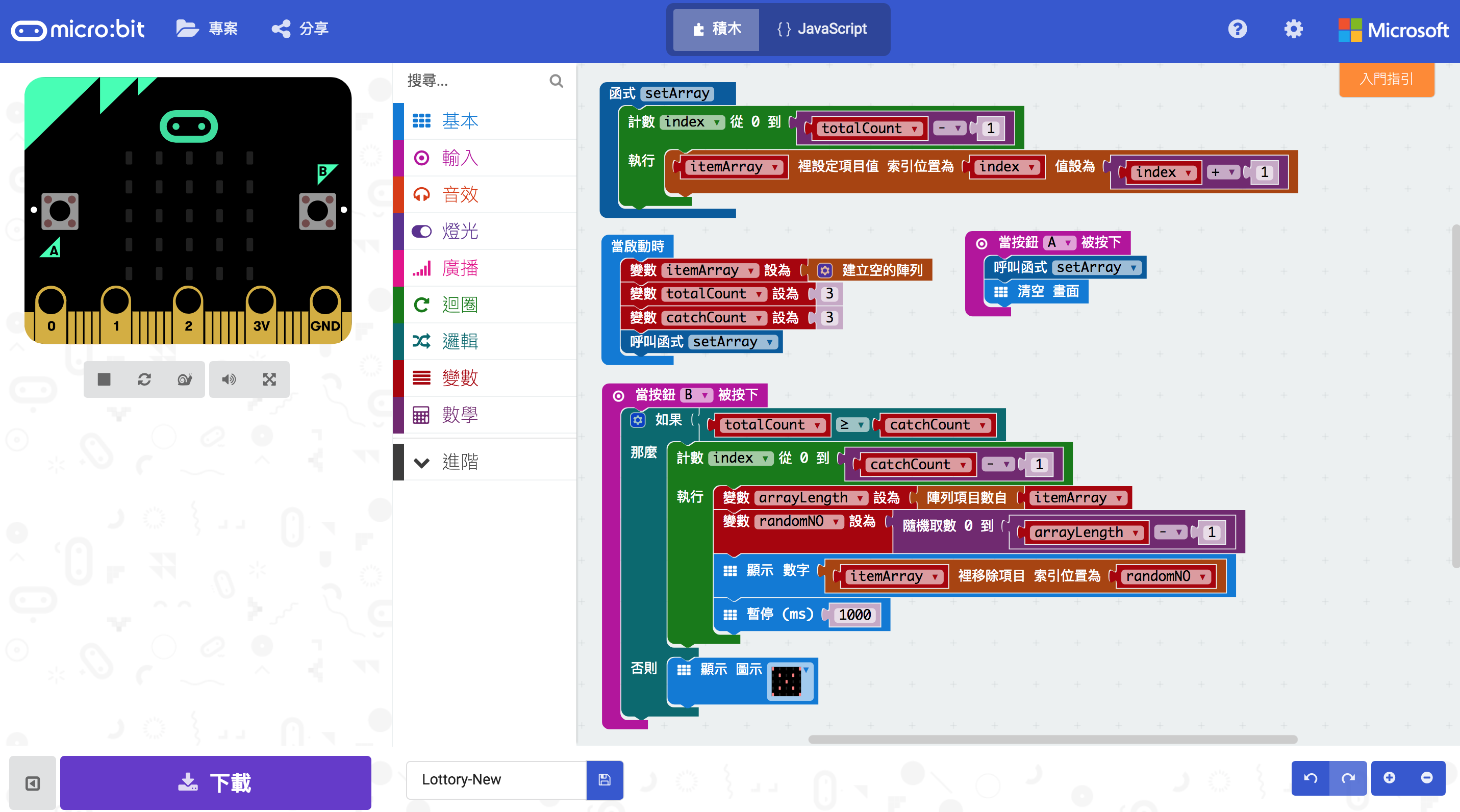Viewport: 1460px width, 812px height.
Task: Click gear on 建立空的陣列 block
Action: coord(825,270)
